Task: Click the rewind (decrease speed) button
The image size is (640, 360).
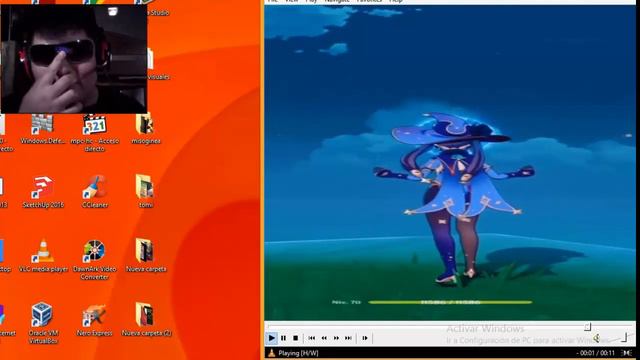Action: tap(324, 338)
